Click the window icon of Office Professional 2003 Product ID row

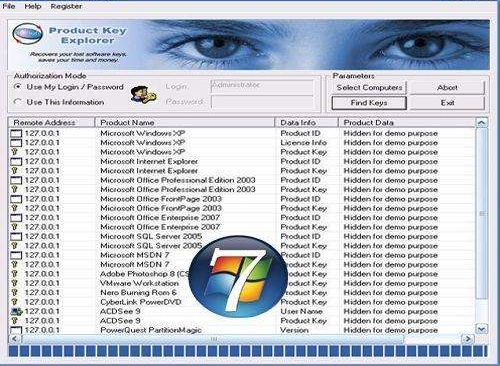click(16, 180)
